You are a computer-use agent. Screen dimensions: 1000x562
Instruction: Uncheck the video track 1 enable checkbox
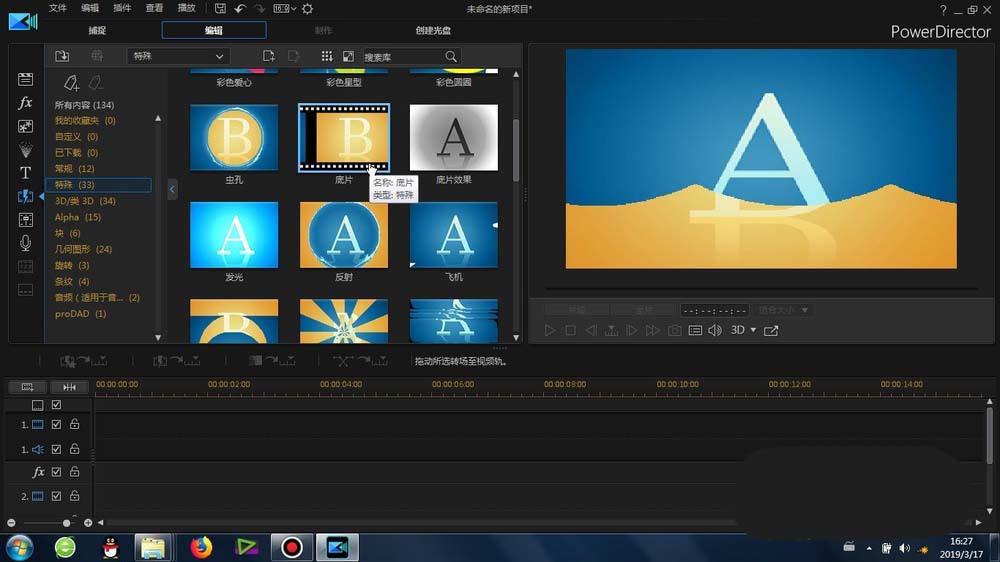coord(56,424)
